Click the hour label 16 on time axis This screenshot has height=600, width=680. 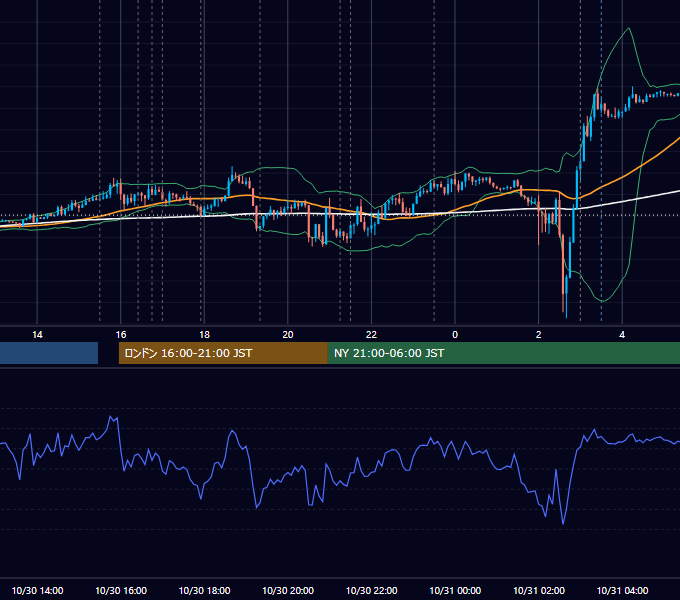[x=121, y=335]
